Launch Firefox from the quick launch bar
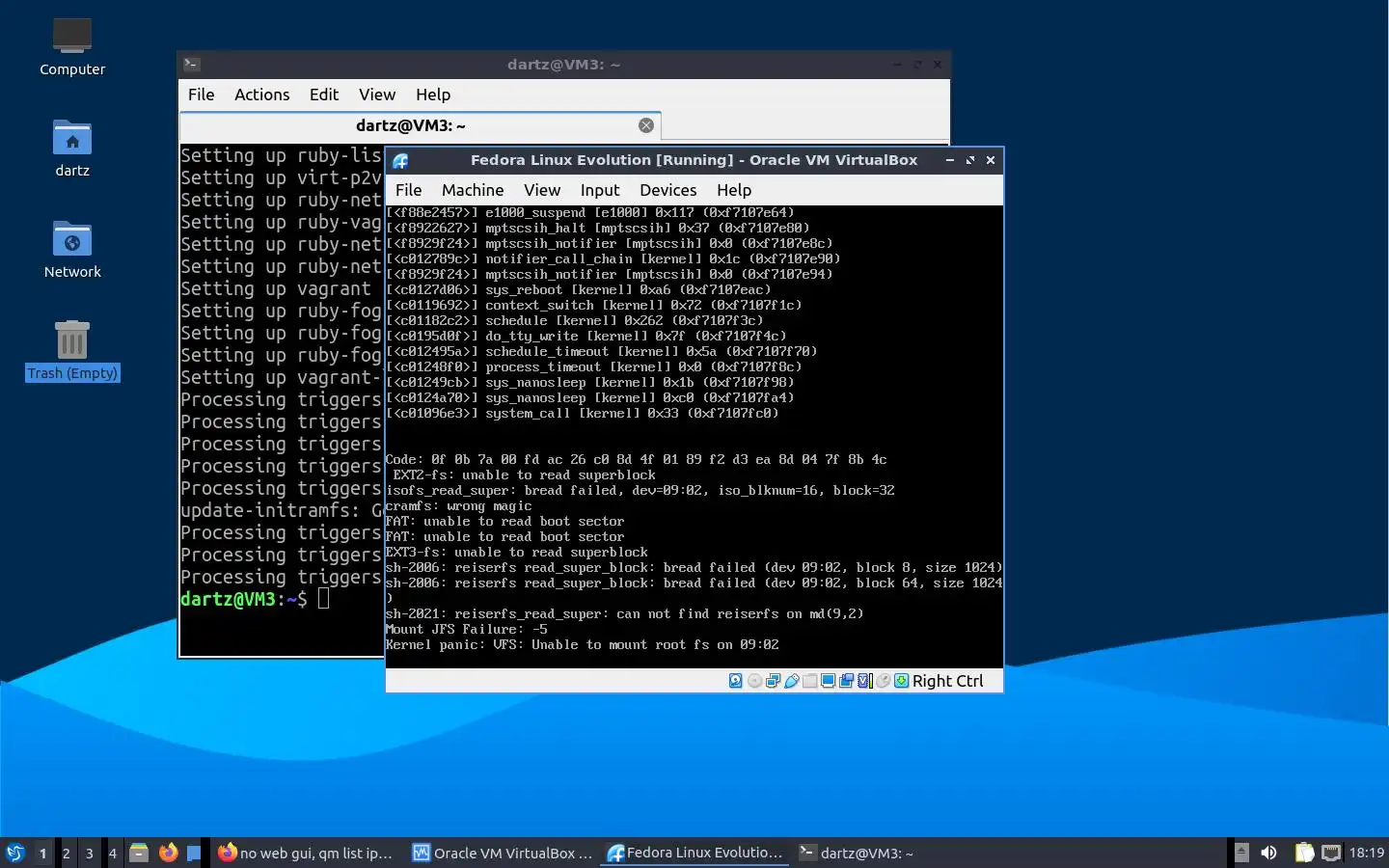The height and width of the screenshot is (868, 1389). pyautogui.click(x=168, y=853)
